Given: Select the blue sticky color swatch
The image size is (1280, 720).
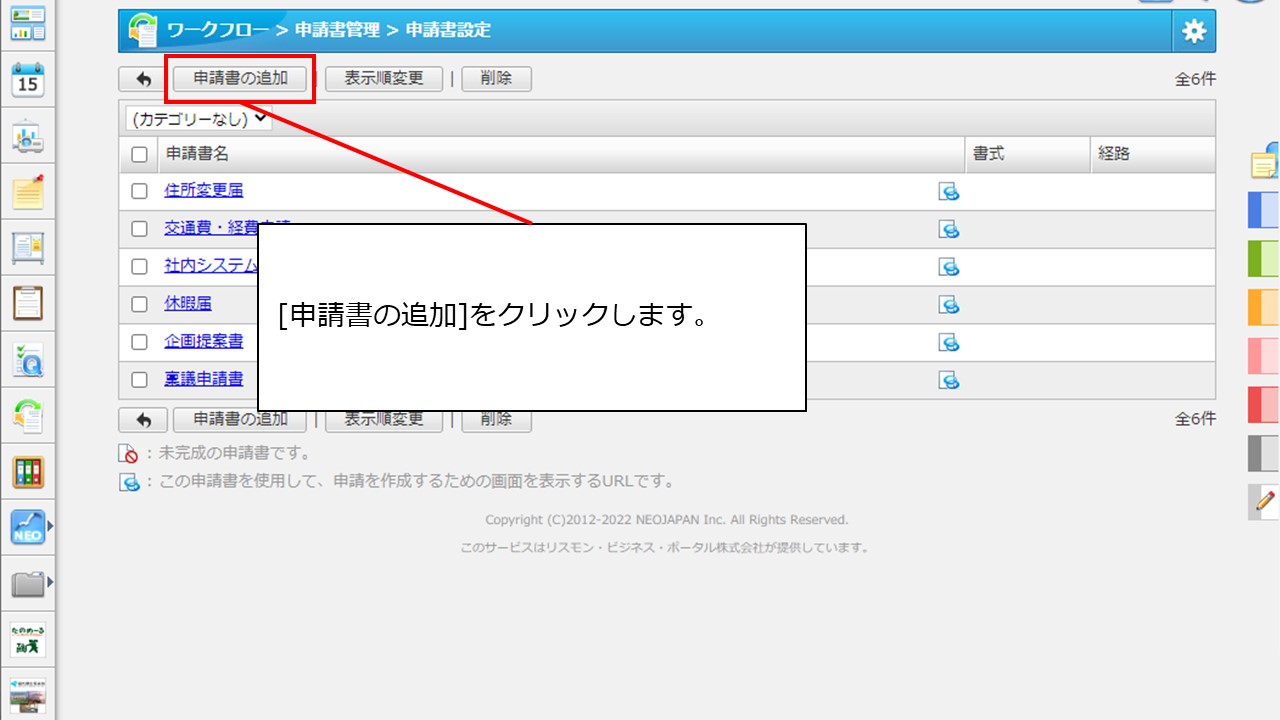Looking at the screenshot, I should (x=1264, y=210).
